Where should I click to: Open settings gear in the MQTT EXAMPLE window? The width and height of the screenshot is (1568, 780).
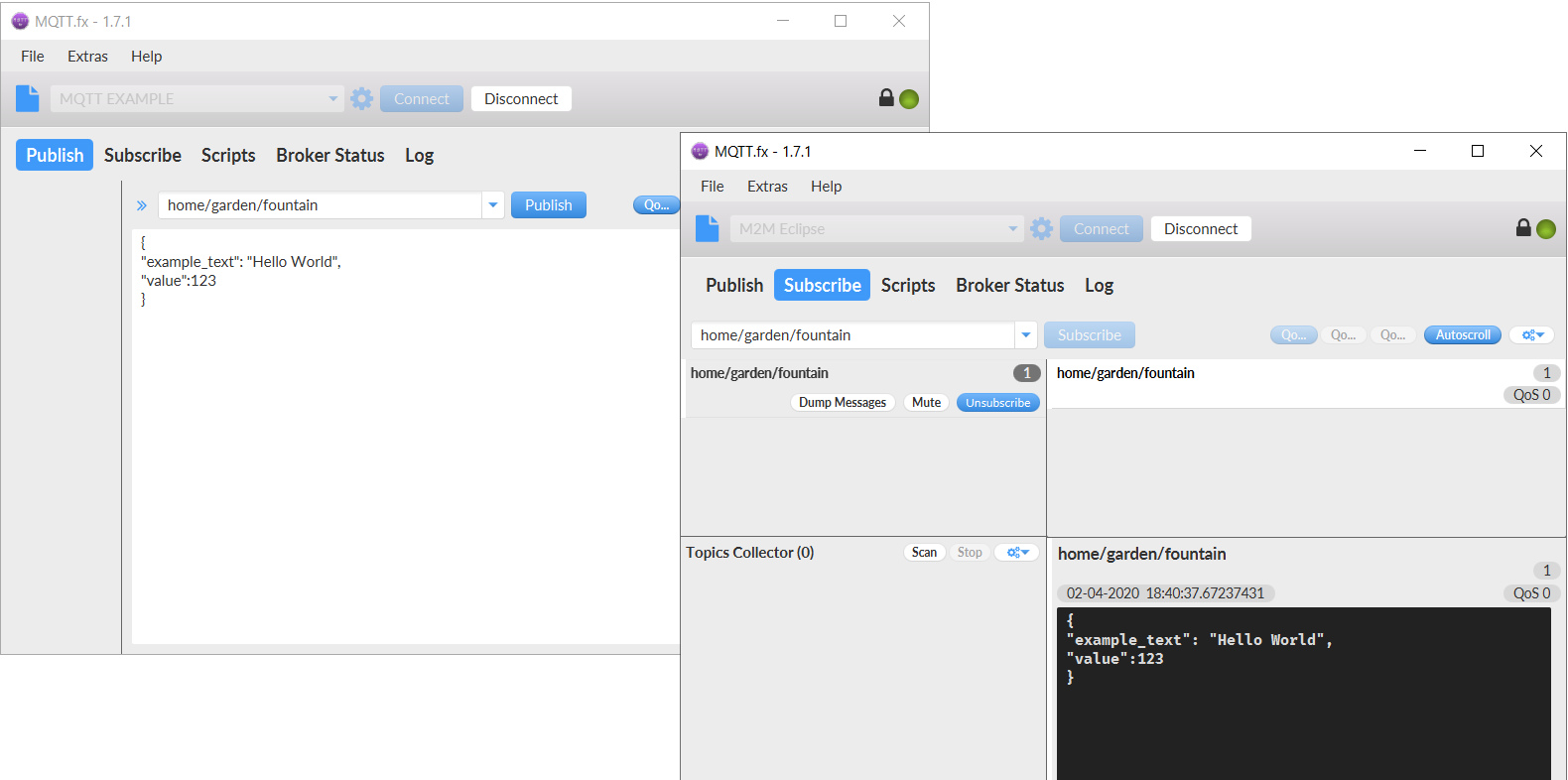coord(362,98)
